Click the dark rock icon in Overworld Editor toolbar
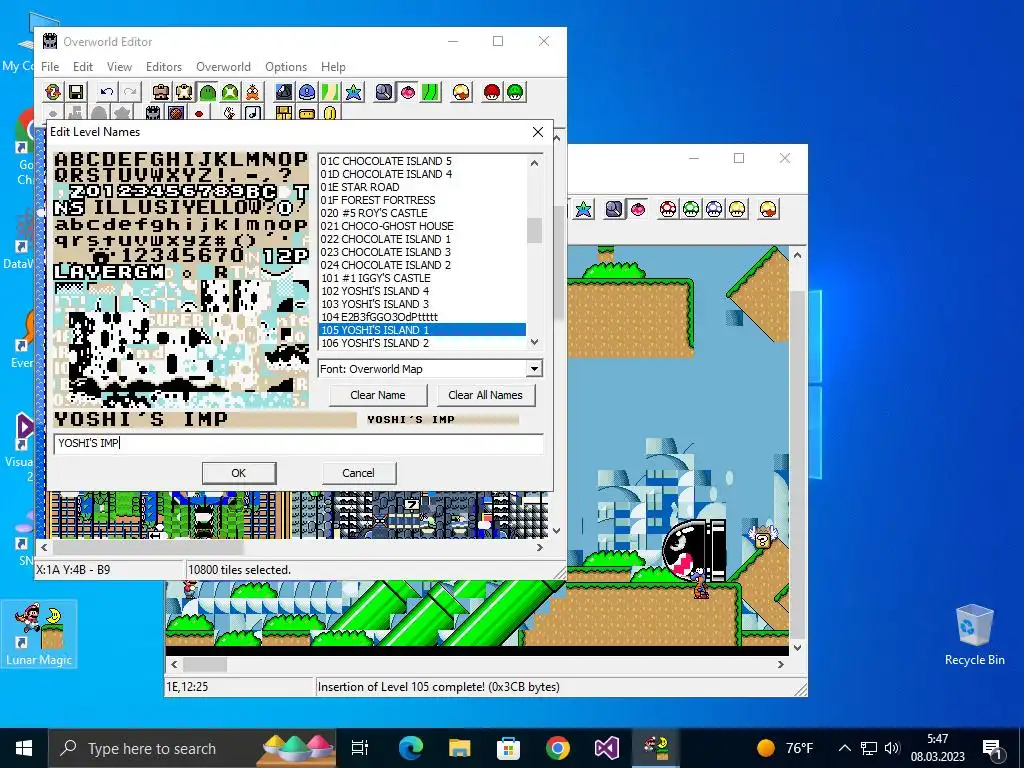 coord(283,92)
